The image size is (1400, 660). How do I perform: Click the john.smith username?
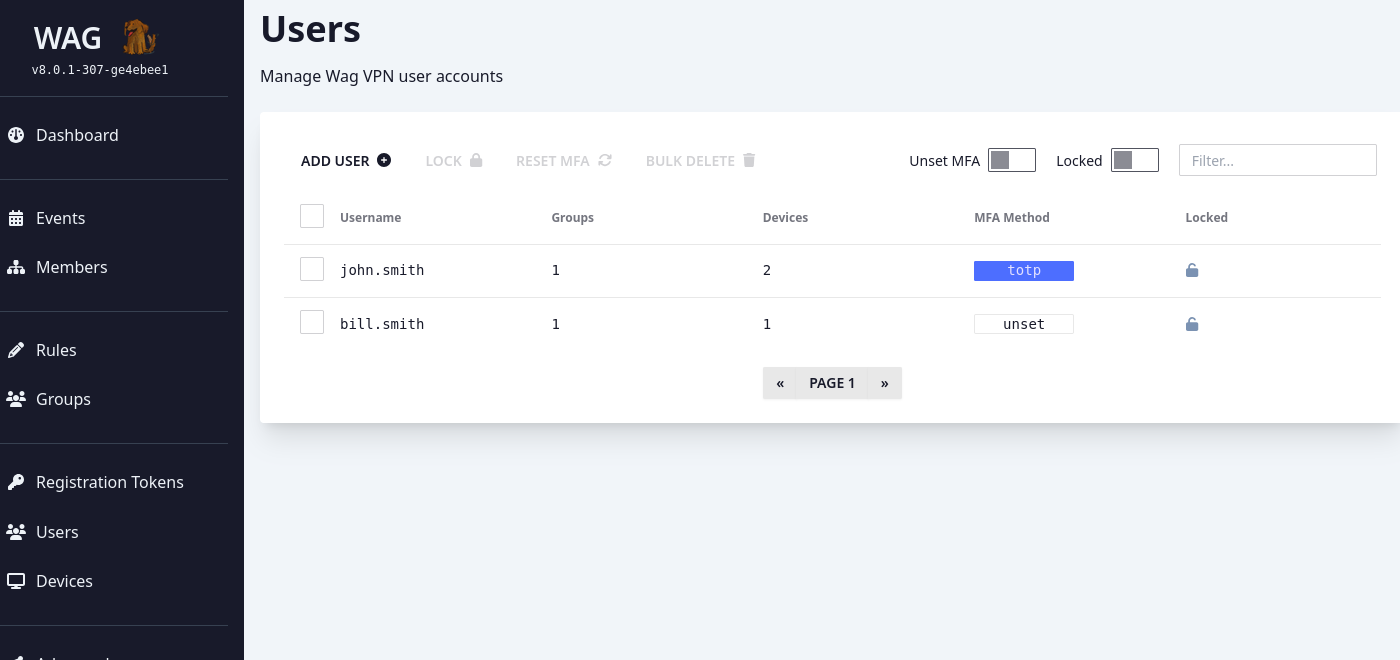(x=382, y=270)
